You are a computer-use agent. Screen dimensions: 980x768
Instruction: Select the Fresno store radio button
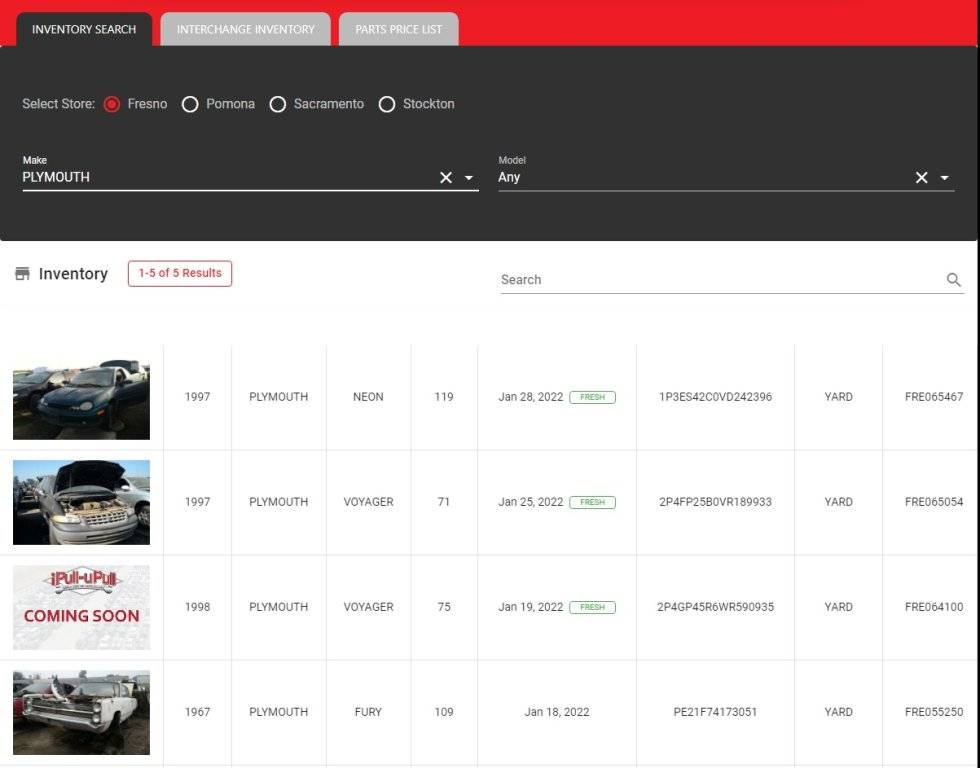coord(112,104)
